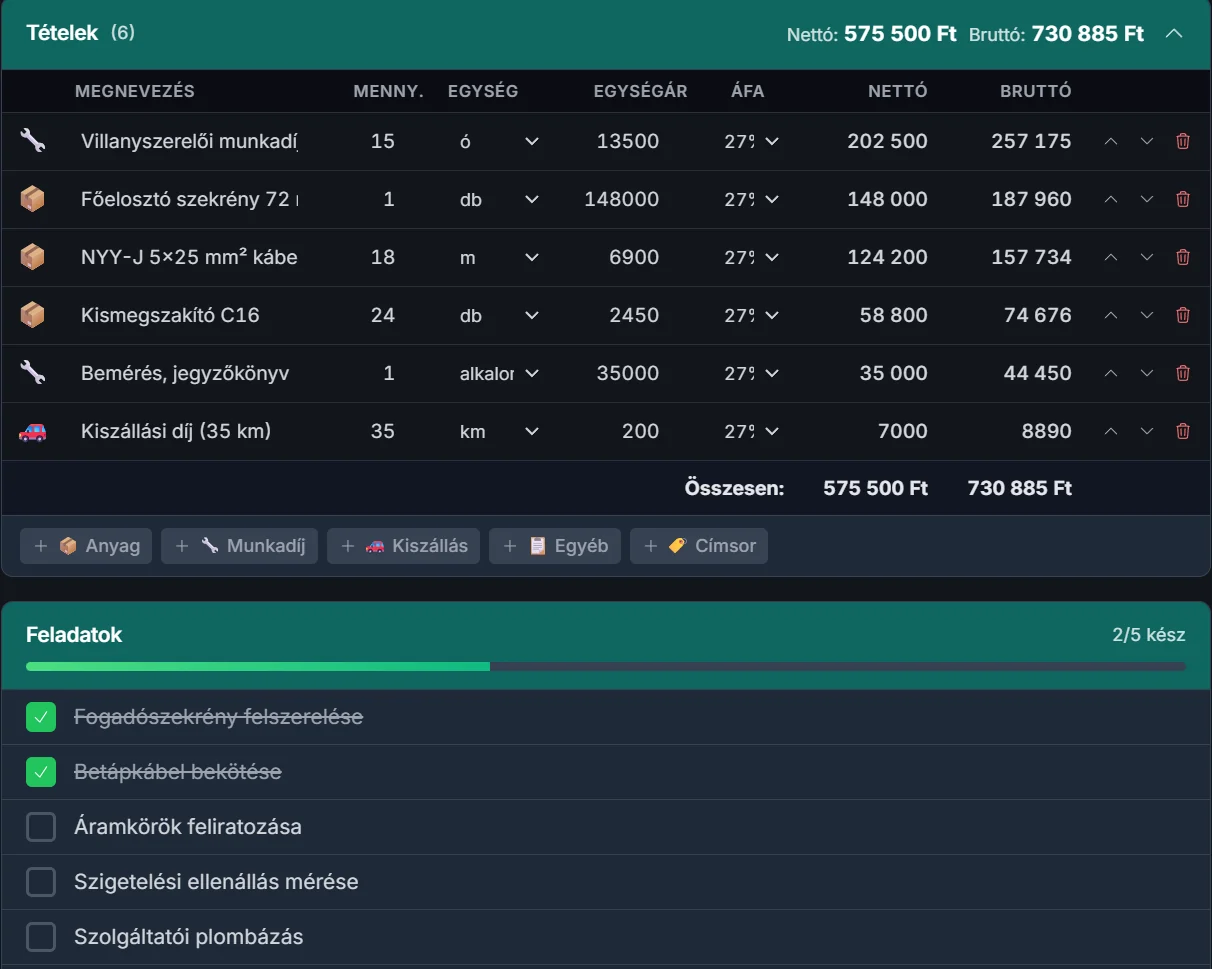This screenshot has height=969, width=1212.
Task: Uncheck Fogadószekrény felszerelése task
Action: pyautogui.click(x=41, y=717)
